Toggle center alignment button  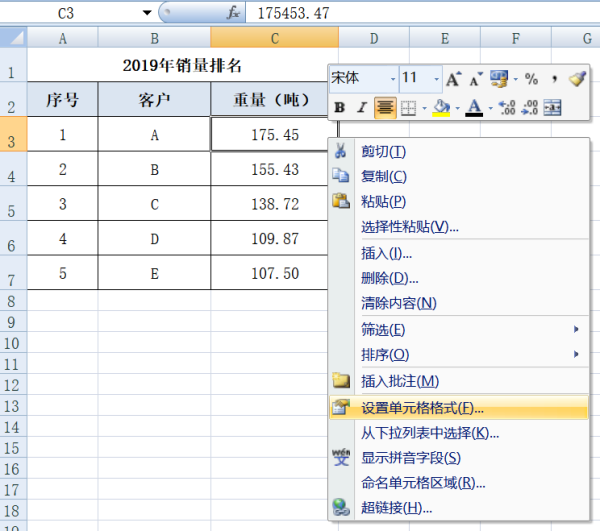point(385,108)
